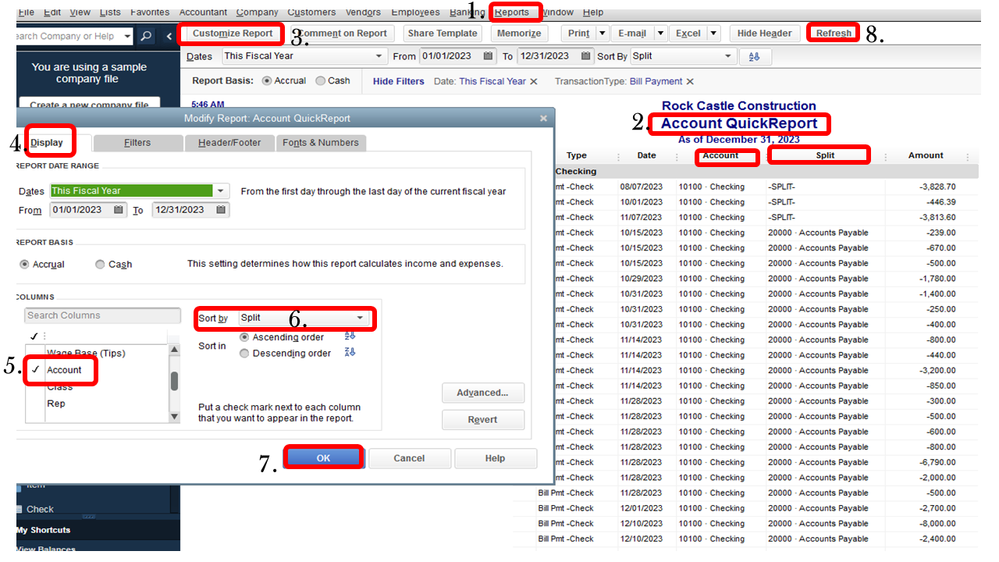Open the To date calendar in the report toolbar
Image resolution: width=999 pixels, height=562 pixels.
(x=586, y=56)
